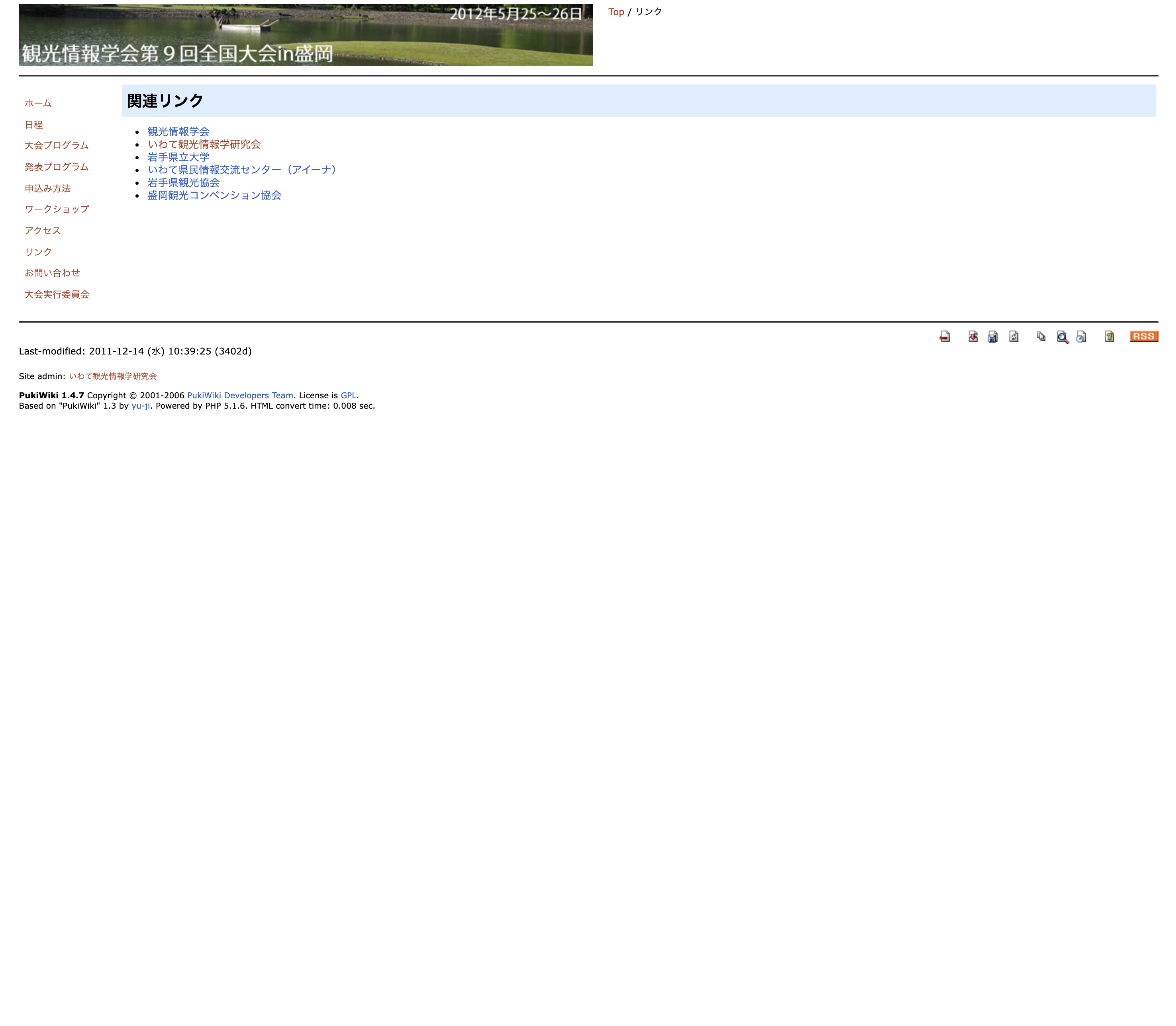Open the ホーム sidebar menu item

click(38, 103)
